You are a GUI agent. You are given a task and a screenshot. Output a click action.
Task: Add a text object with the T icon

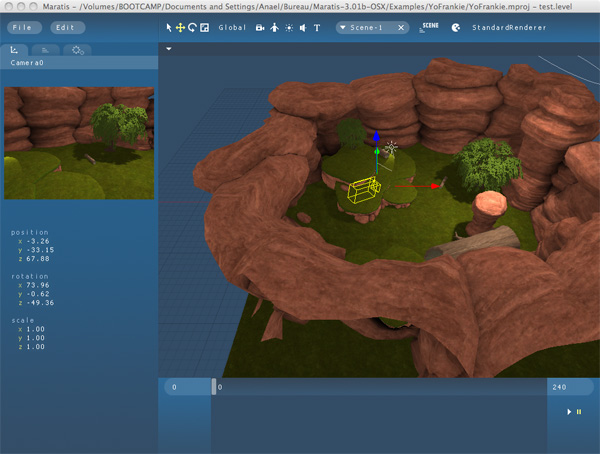[317, 28]
